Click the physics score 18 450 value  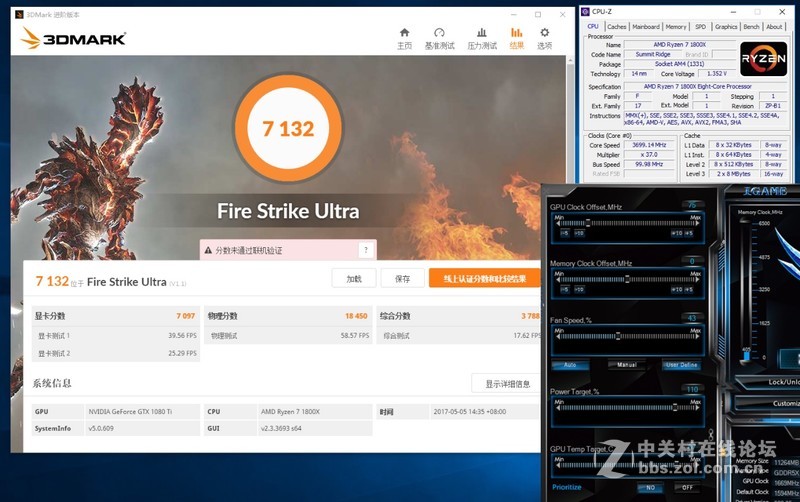point(356,316)
